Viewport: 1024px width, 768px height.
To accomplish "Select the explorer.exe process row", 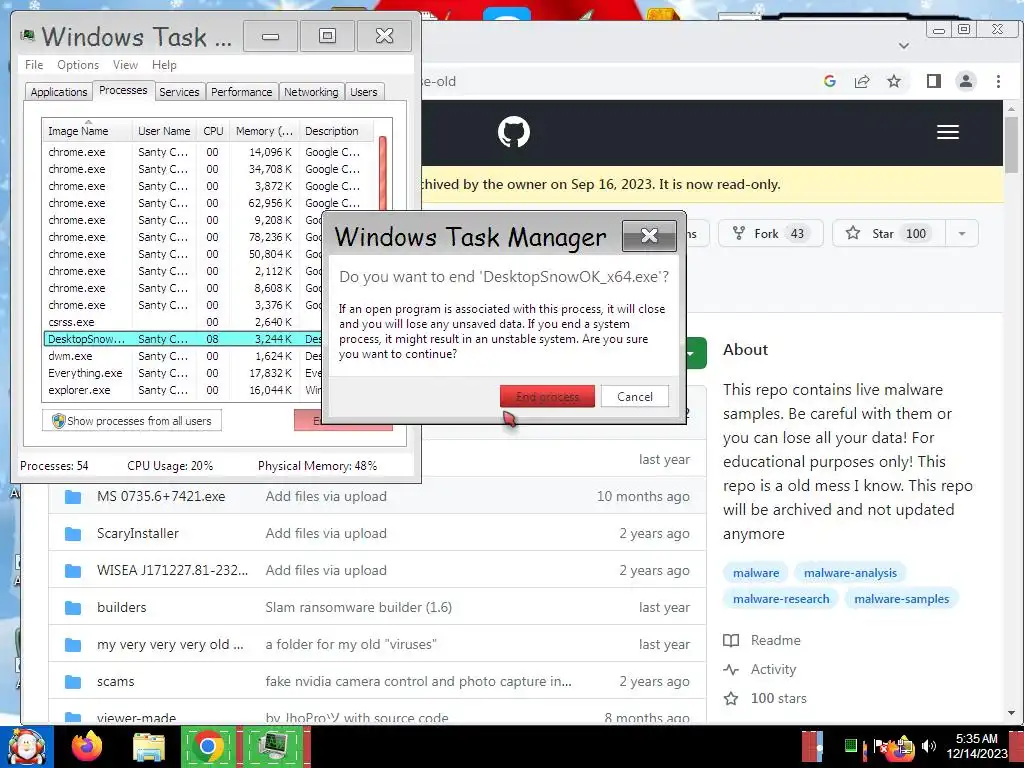I will (184, 390).
